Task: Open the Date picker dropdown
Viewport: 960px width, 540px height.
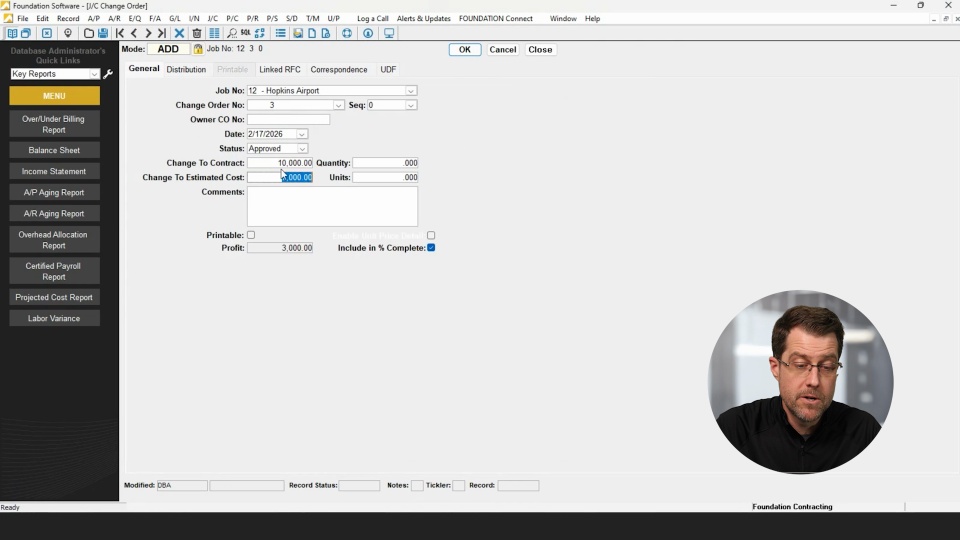Action: pos(302,134)
